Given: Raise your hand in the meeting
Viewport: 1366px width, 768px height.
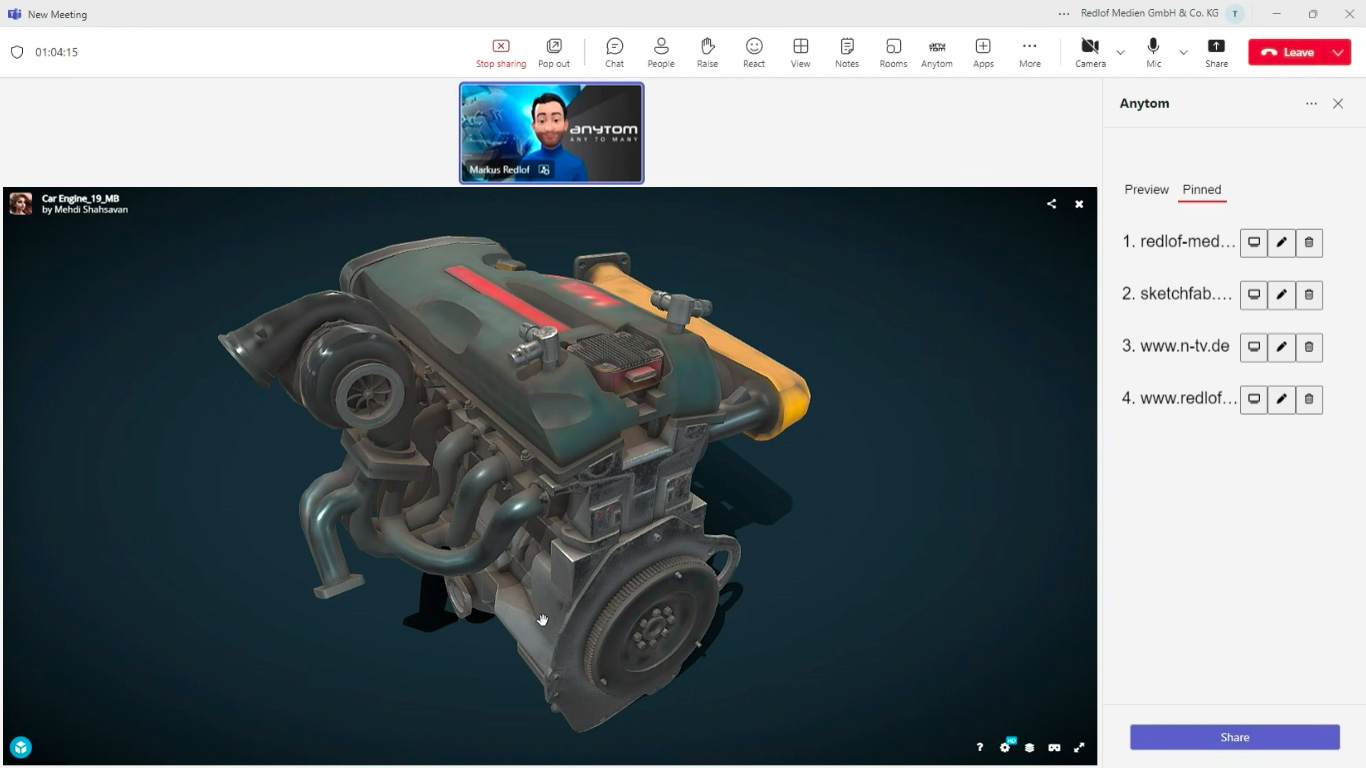Looking at the screenshot, I should (708, 53).
